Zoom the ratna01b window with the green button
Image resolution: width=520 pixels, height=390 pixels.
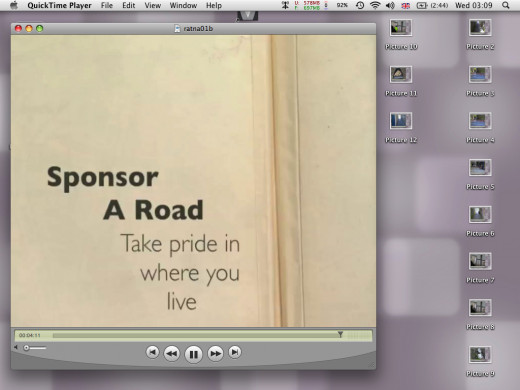pyautogui.click(x=40, y=29)
